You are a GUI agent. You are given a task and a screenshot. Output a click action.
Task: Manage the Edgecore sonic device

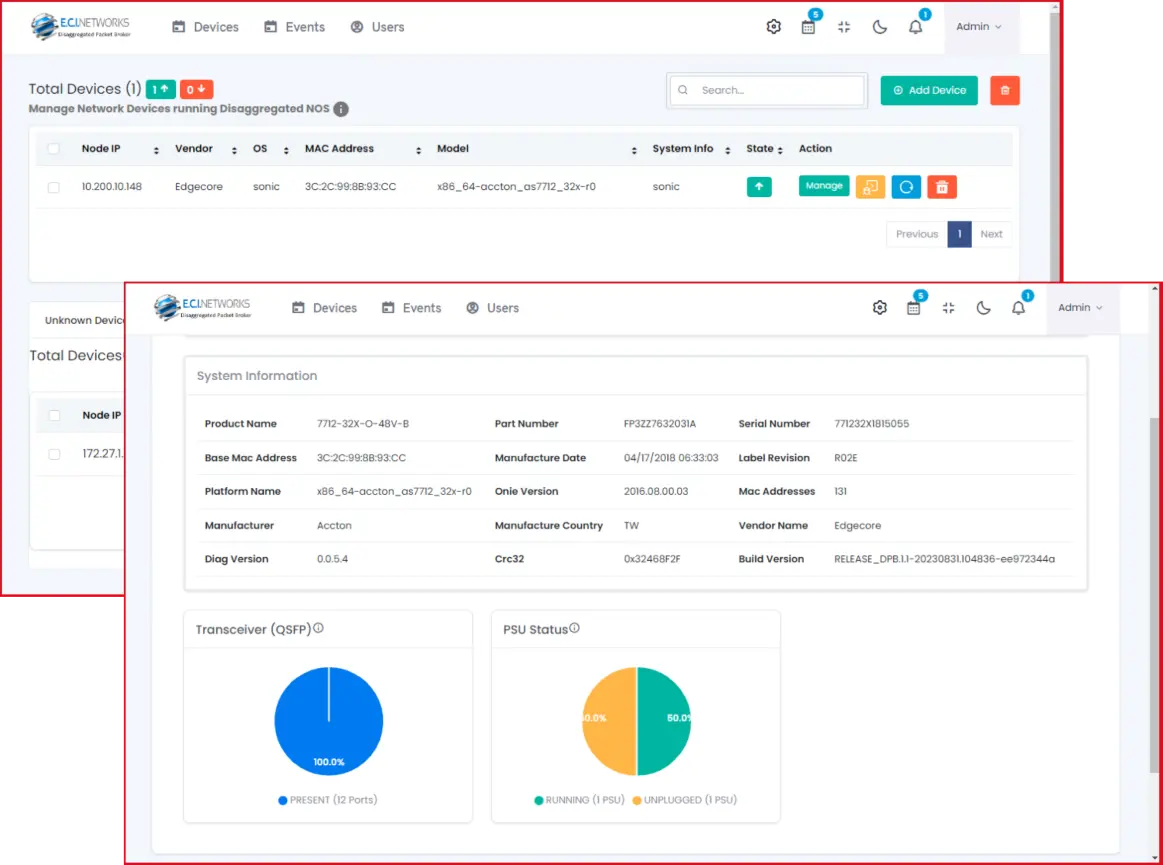823,186
